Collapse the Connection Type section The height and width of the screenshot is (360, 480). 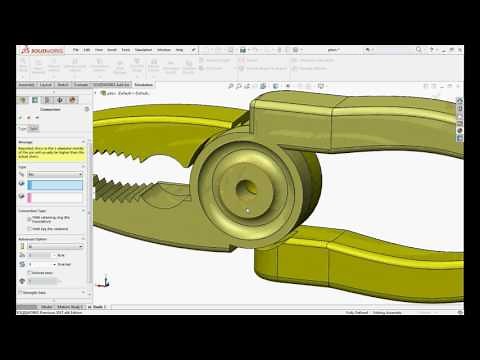83,211
